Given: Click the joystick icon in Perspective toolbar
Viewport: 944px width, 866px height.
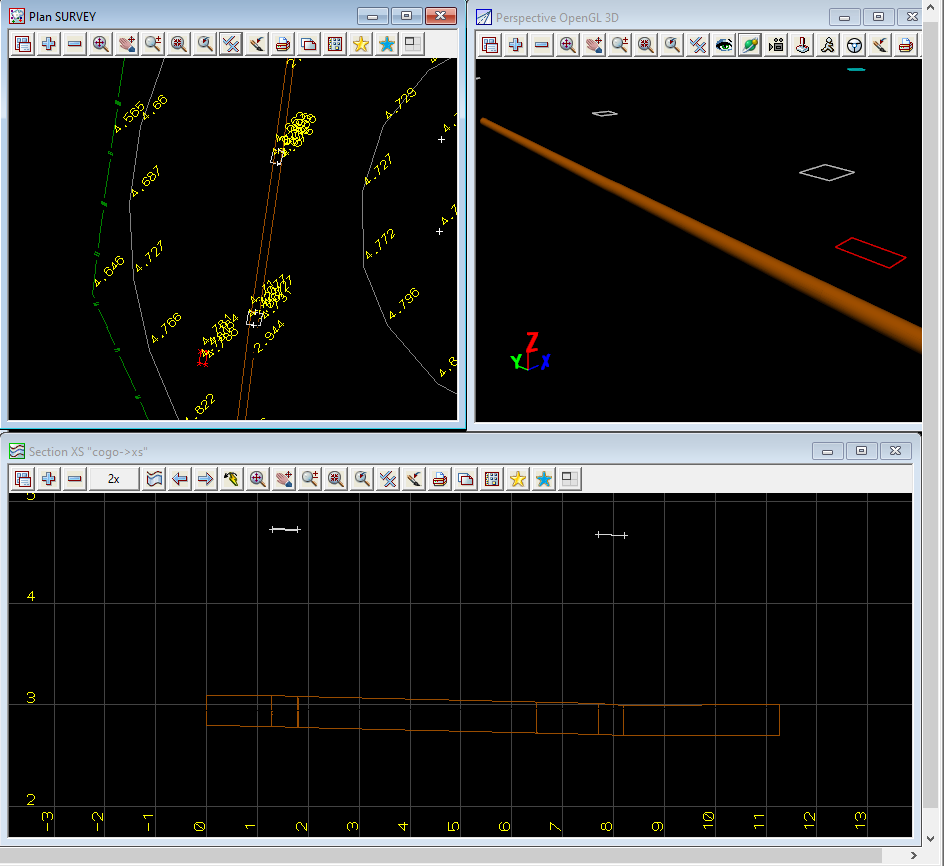Looking at the screenshot, I should tap(802, 45).
